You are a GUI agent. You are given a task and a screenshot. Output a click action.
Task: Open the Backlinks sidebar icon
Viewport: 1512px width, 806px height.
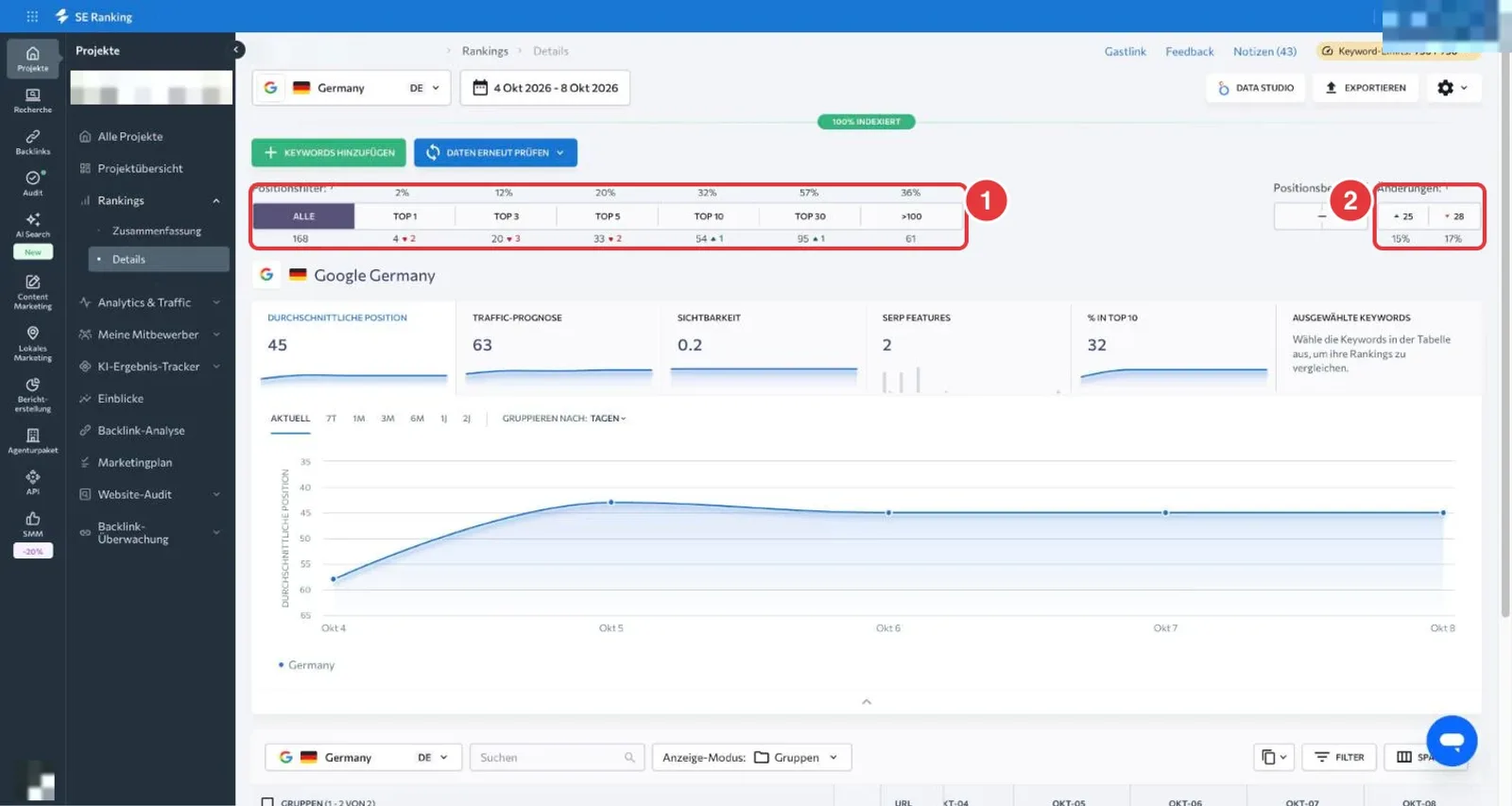click(32, 142)
